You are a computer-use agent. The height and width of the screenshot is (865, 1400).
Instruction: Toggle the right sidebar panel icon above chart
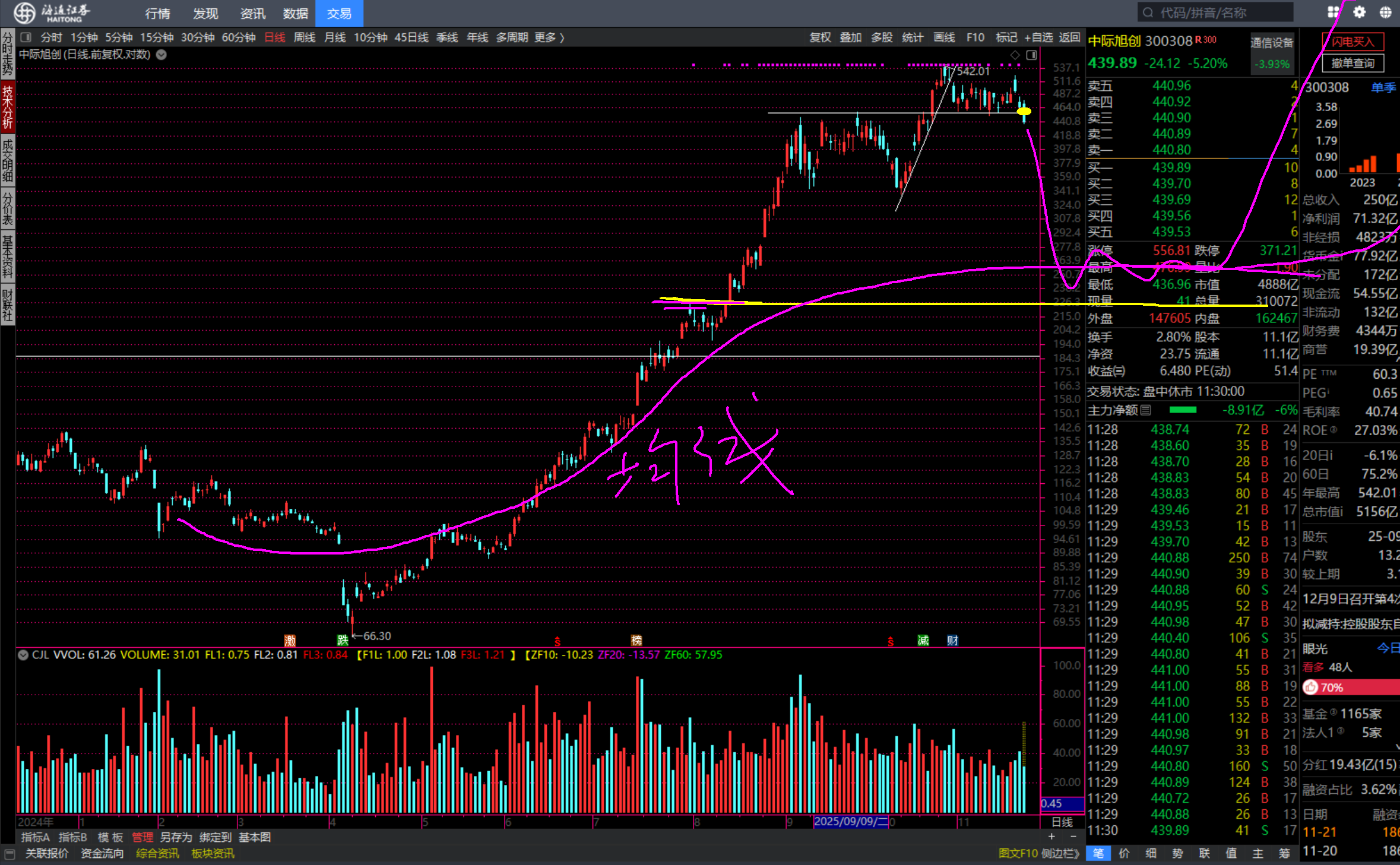pos(1032,55)
